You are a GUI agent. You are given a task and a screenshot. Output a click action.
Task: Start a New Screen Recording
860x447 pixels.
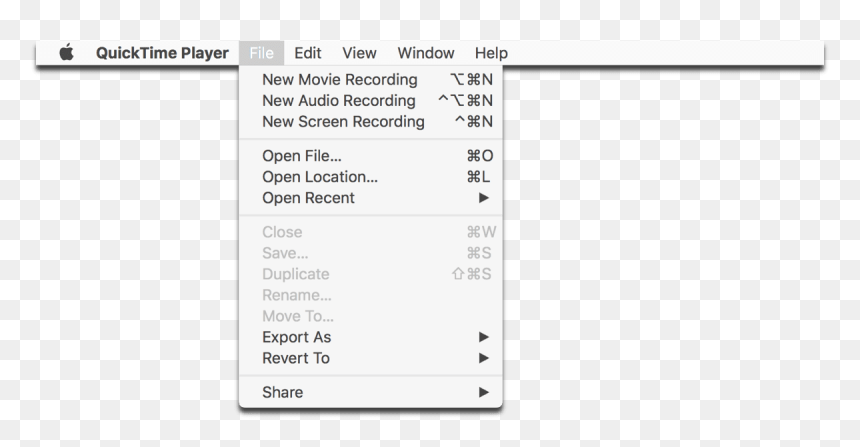click(x=371, y=121)
